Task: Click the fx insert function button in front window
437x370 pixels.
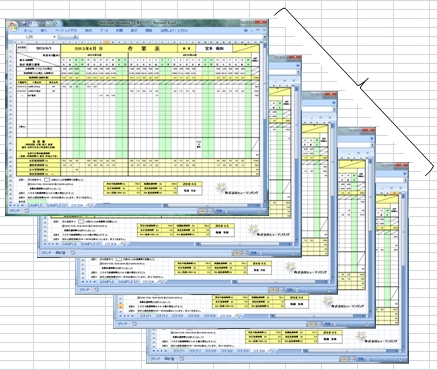Action: pyautogui.click(x=75, y=37)
